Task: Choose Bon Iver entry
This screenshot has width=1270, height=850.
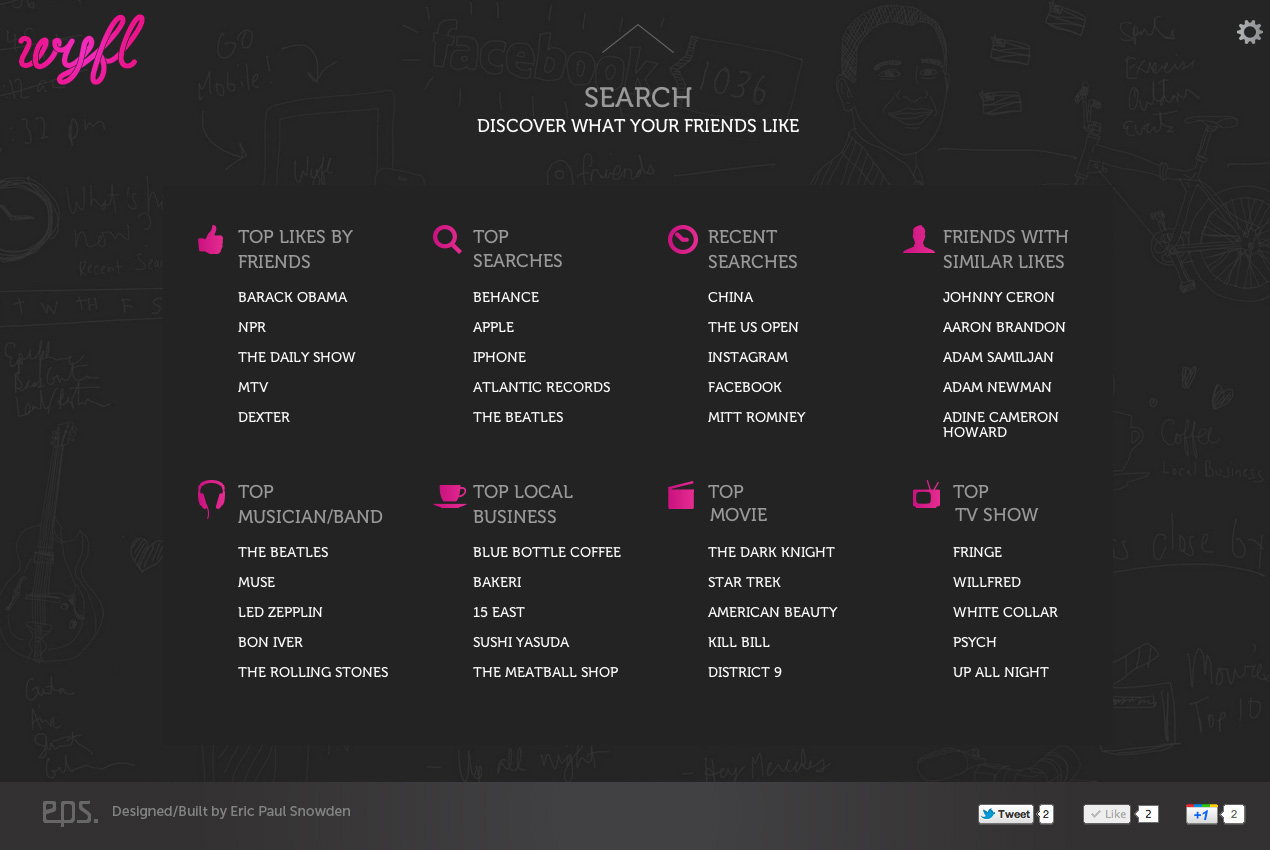Action: point(270,642)
